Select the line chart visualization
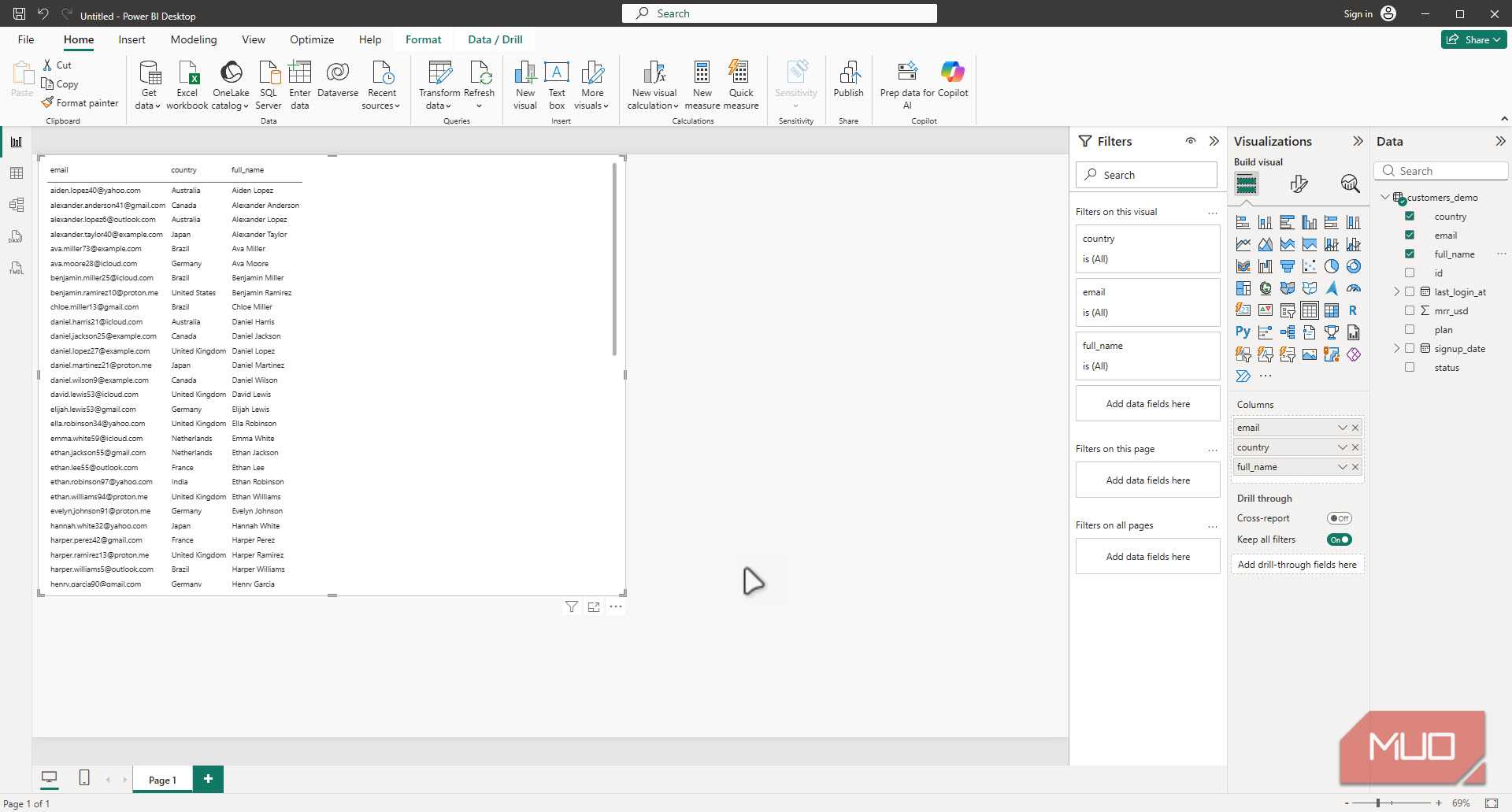 (1243, 244)
